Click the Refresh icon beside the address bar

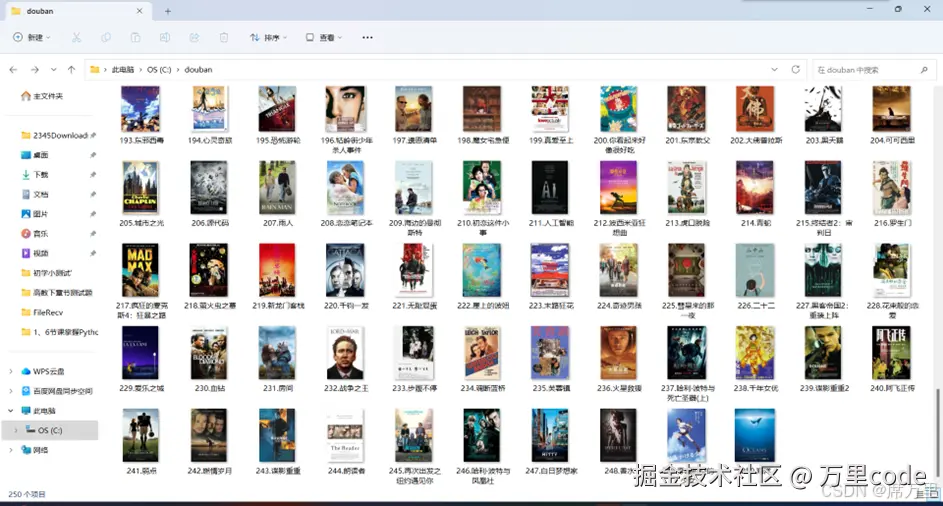tap(796, 70)
